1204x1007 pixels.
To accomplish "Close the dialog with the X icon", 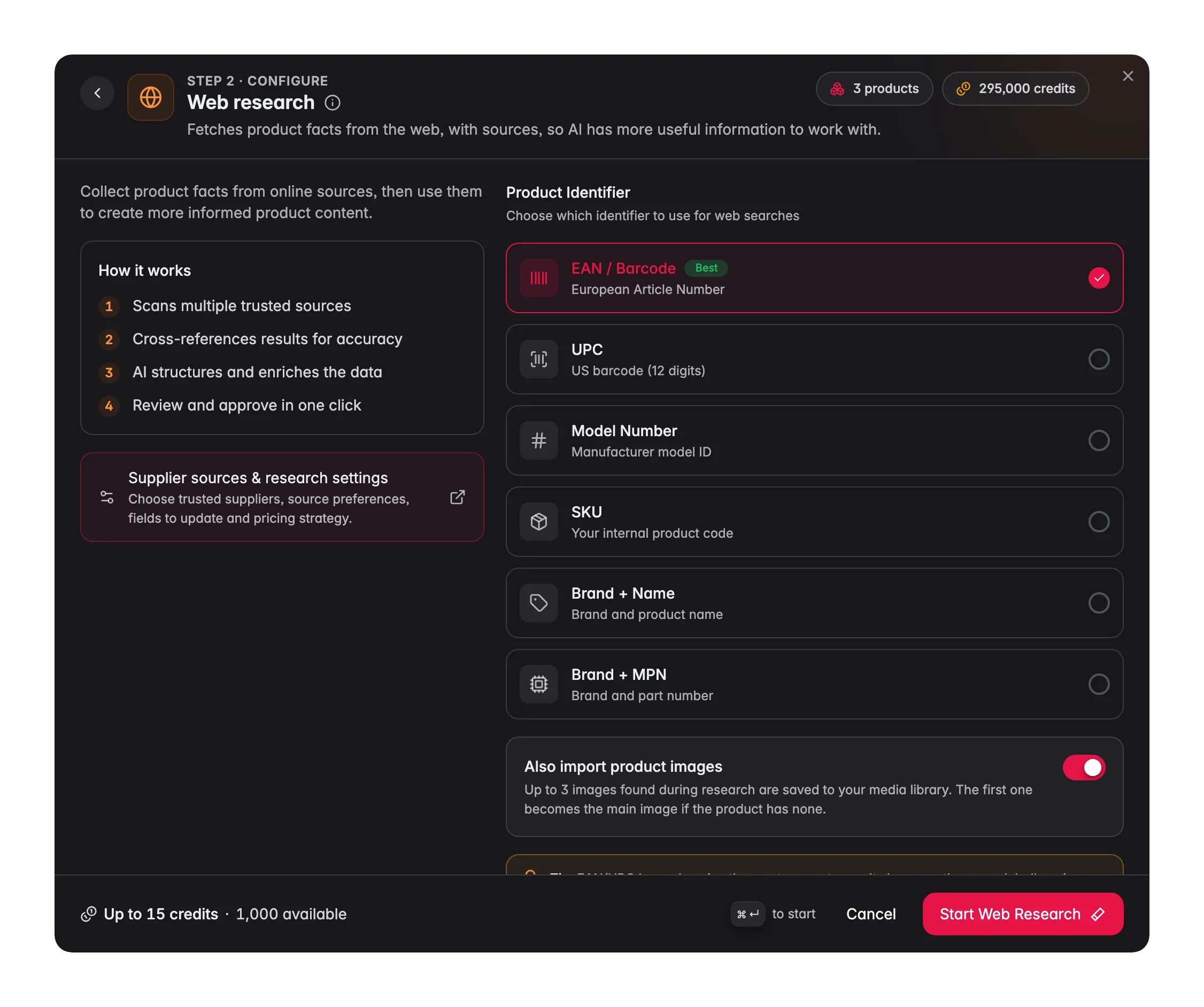I will pos(1128,76).
